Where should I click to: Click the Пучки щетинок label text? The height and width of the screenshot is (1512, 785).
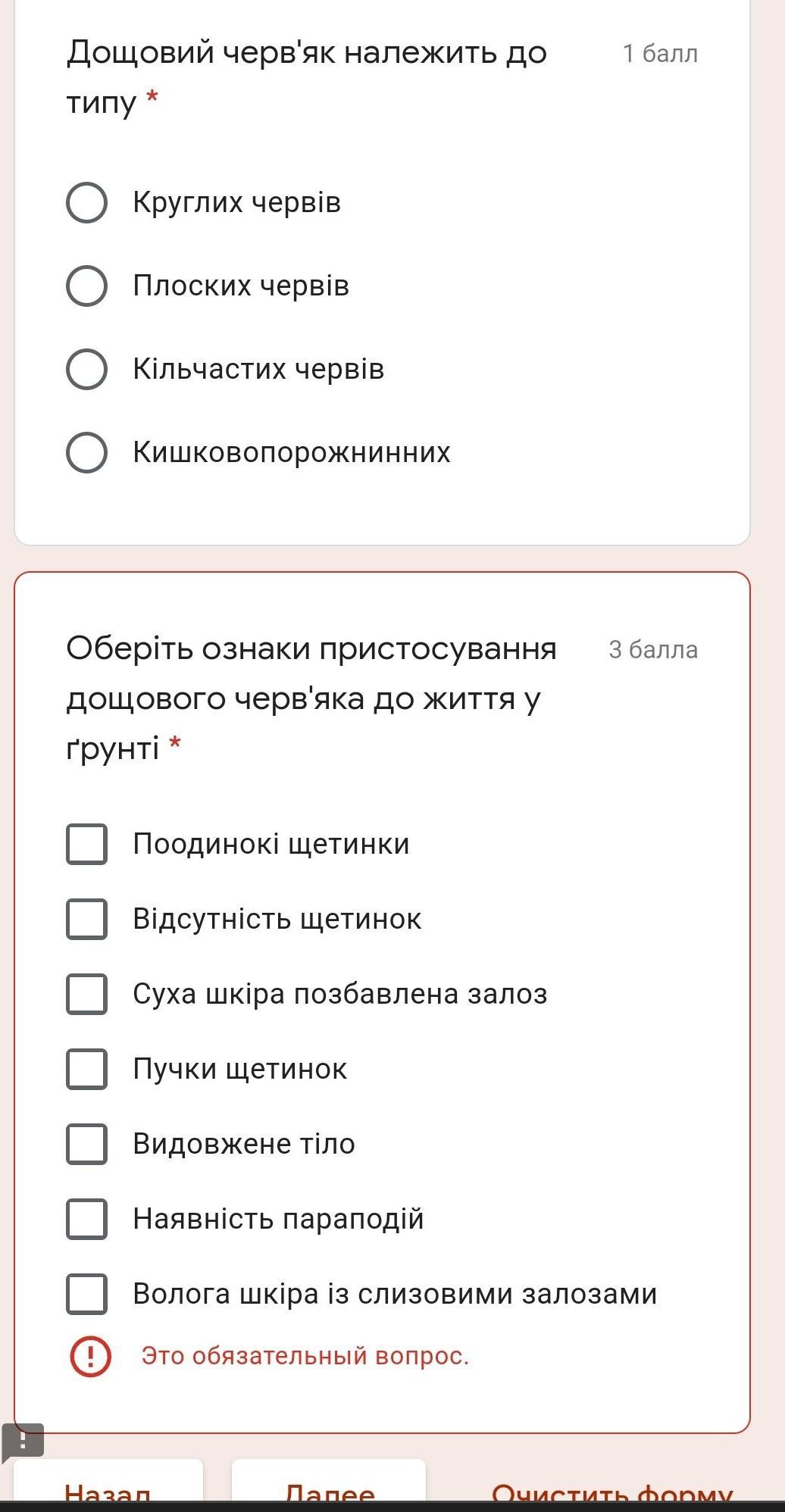point(239,1069)
